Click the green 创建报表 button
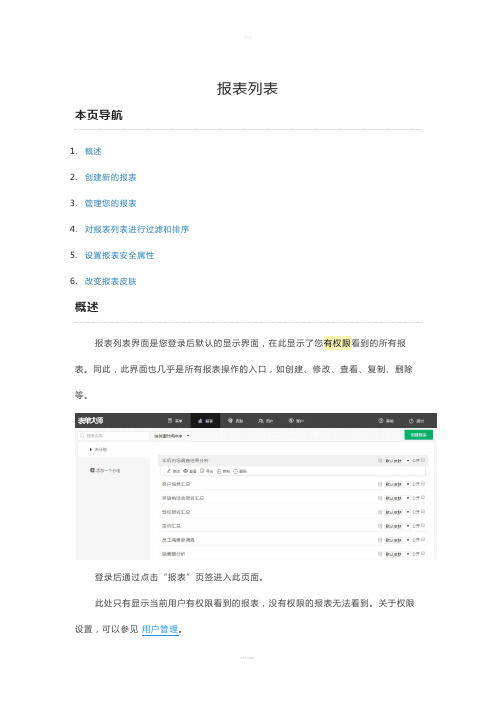This screenshot has width=496, height=702. click(x=419, y=435)
